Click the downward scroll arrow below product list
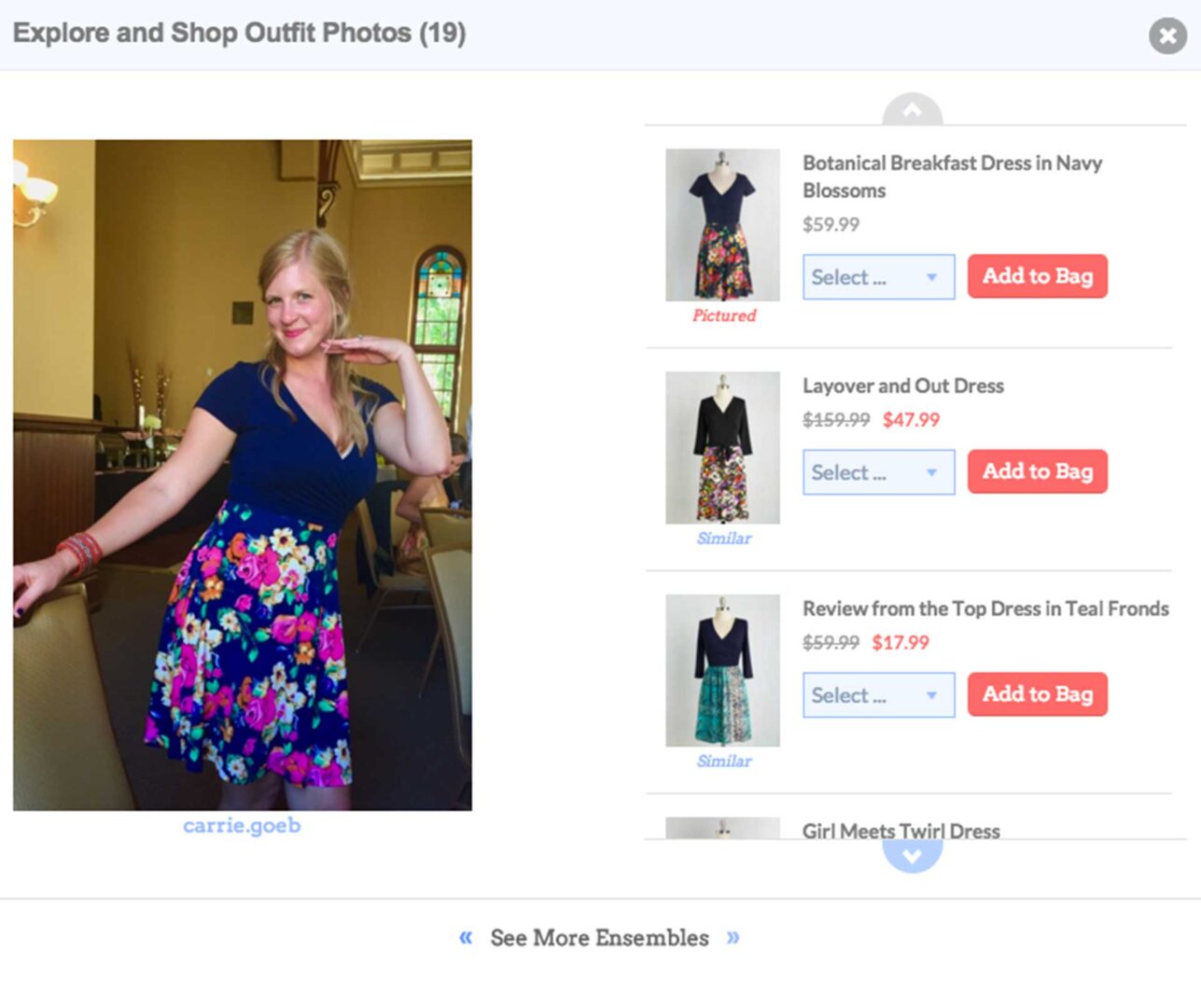 pos(910,855)
